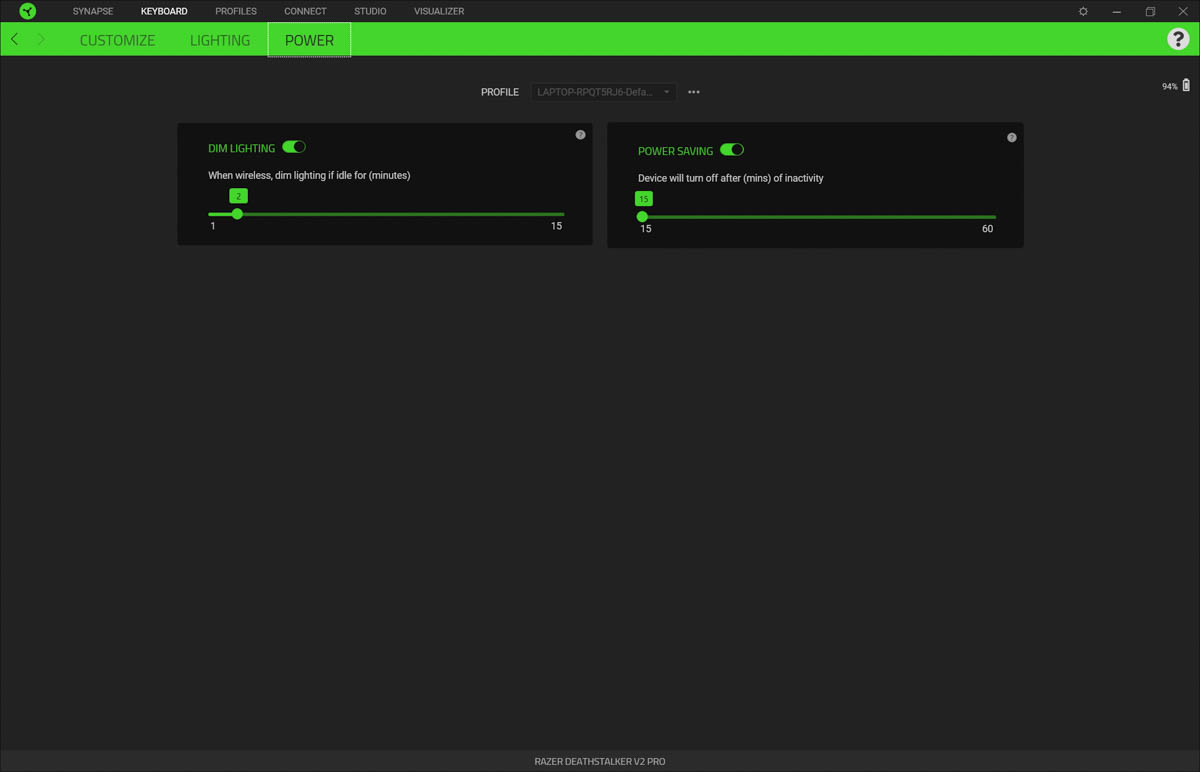This screenshot has height=772, width=1200.
Task: Close the Razer Synapse window
Action: [1183, 11]
